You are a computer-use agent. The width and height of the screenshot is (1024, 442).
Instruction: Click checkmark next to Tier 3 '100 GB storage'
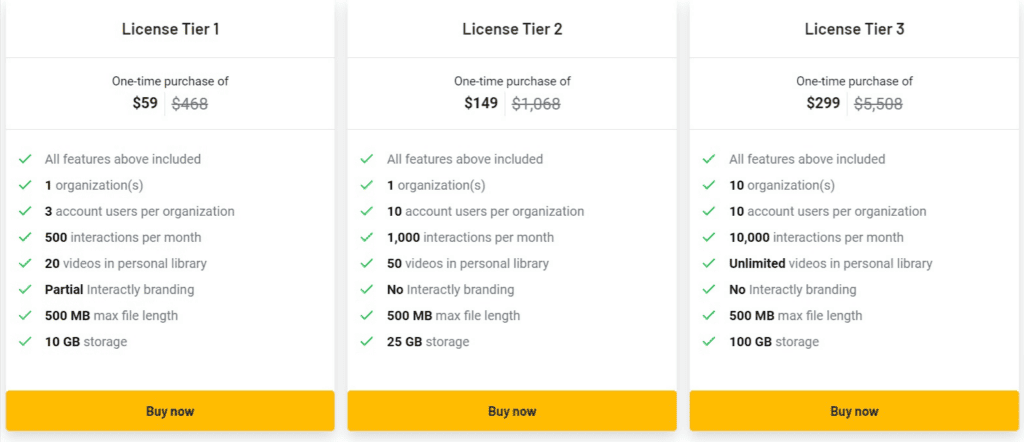(x=709, y=342)
